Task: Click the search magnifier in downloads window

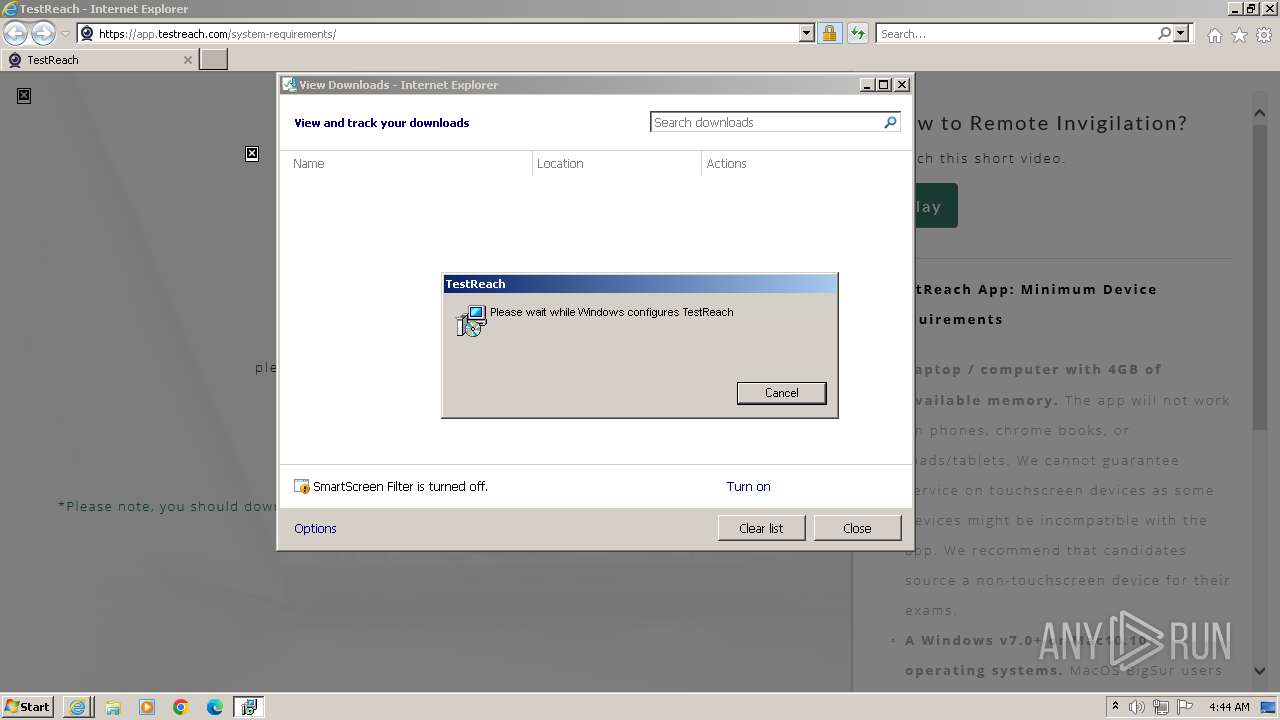Action: [x=890, y=122]
